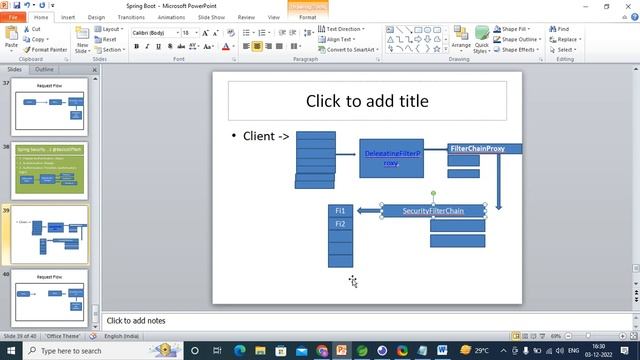Select slide 37 thumbnail

(x=49, y=107)
